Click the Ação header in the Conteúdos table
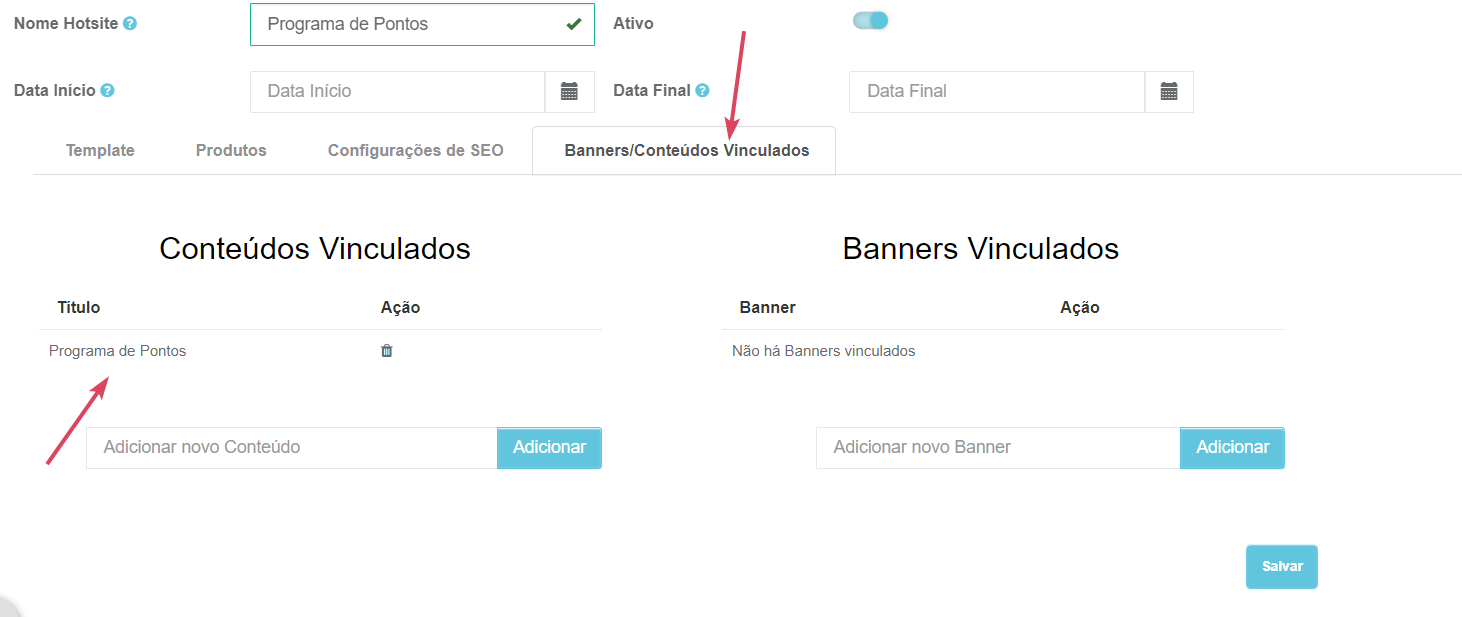Viewport: 1462px width, 617px height. pyautogui.click(x=400, y=307)
